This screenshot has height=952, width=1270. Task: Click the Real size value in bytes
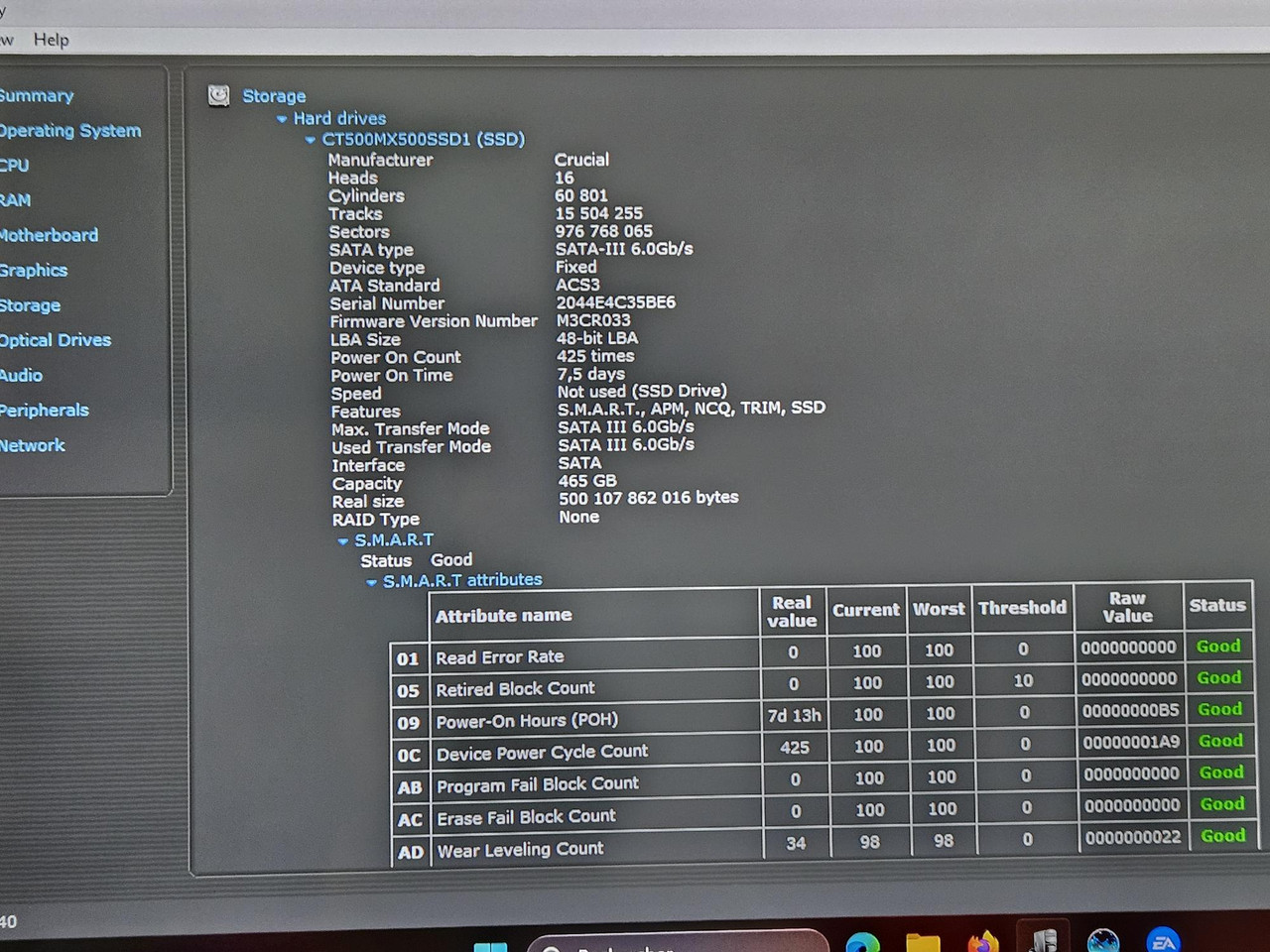(648, 498)
